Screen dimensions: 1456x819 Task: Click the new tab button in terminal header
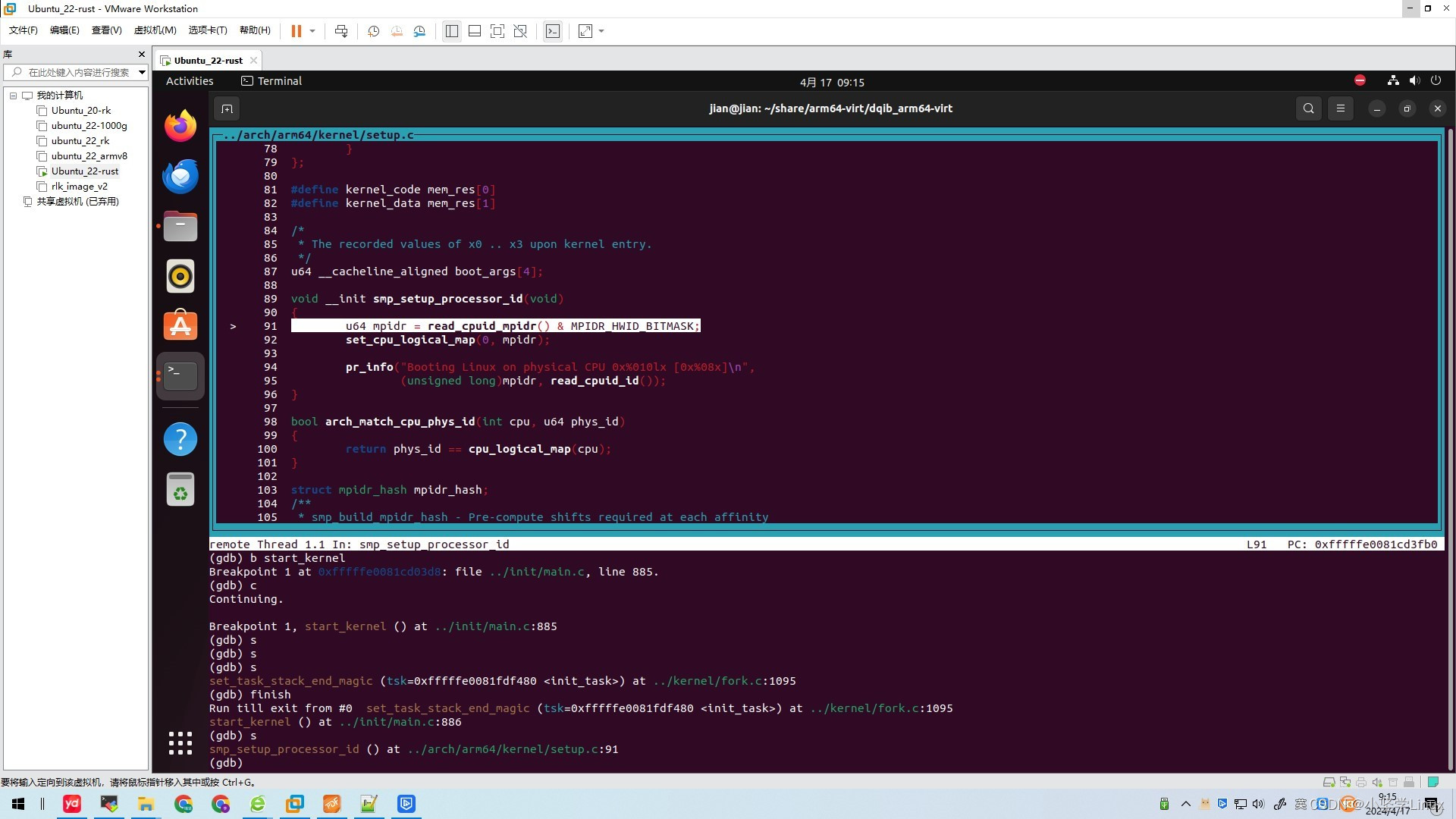pyautogui.click(x=226, y=108)
